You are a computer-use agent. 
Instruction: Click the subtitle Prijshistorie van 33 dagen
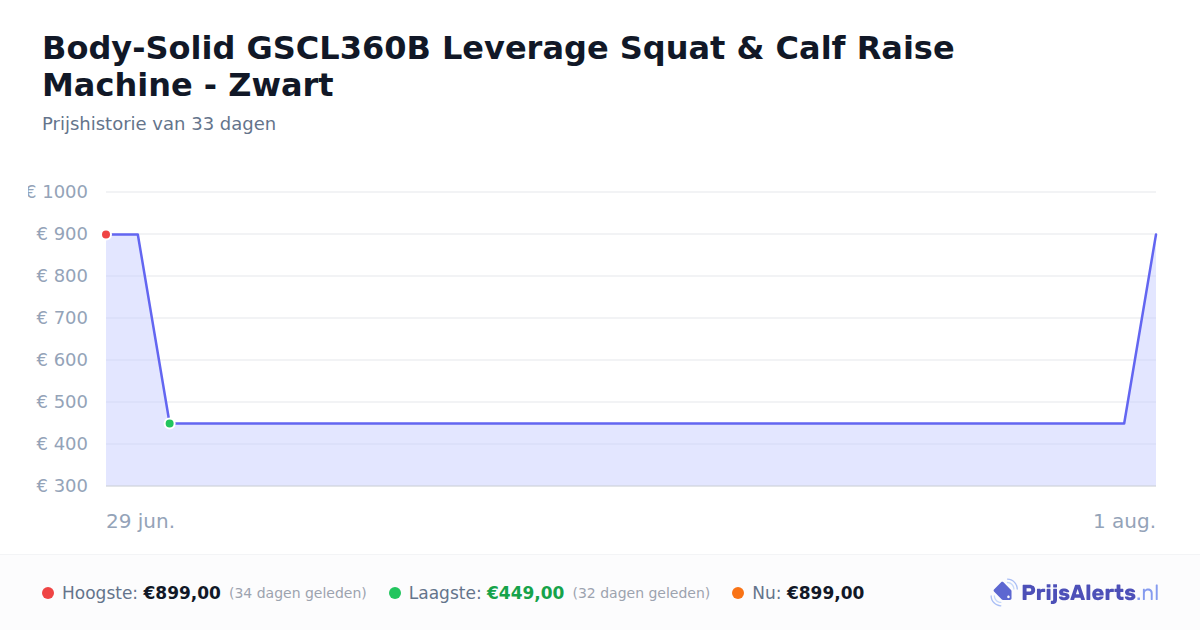click(x=159, y=124)
